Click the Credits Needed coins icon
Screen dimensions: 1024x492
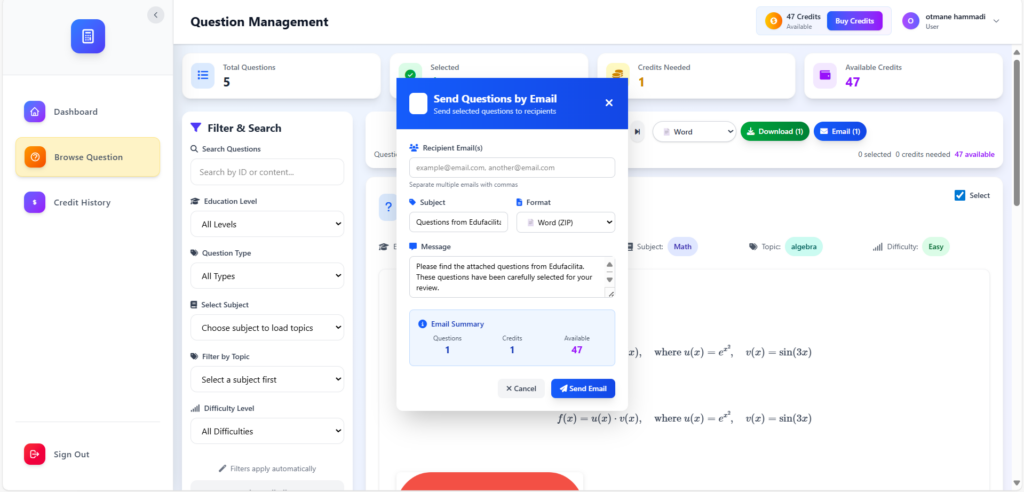tap(617, 75)
